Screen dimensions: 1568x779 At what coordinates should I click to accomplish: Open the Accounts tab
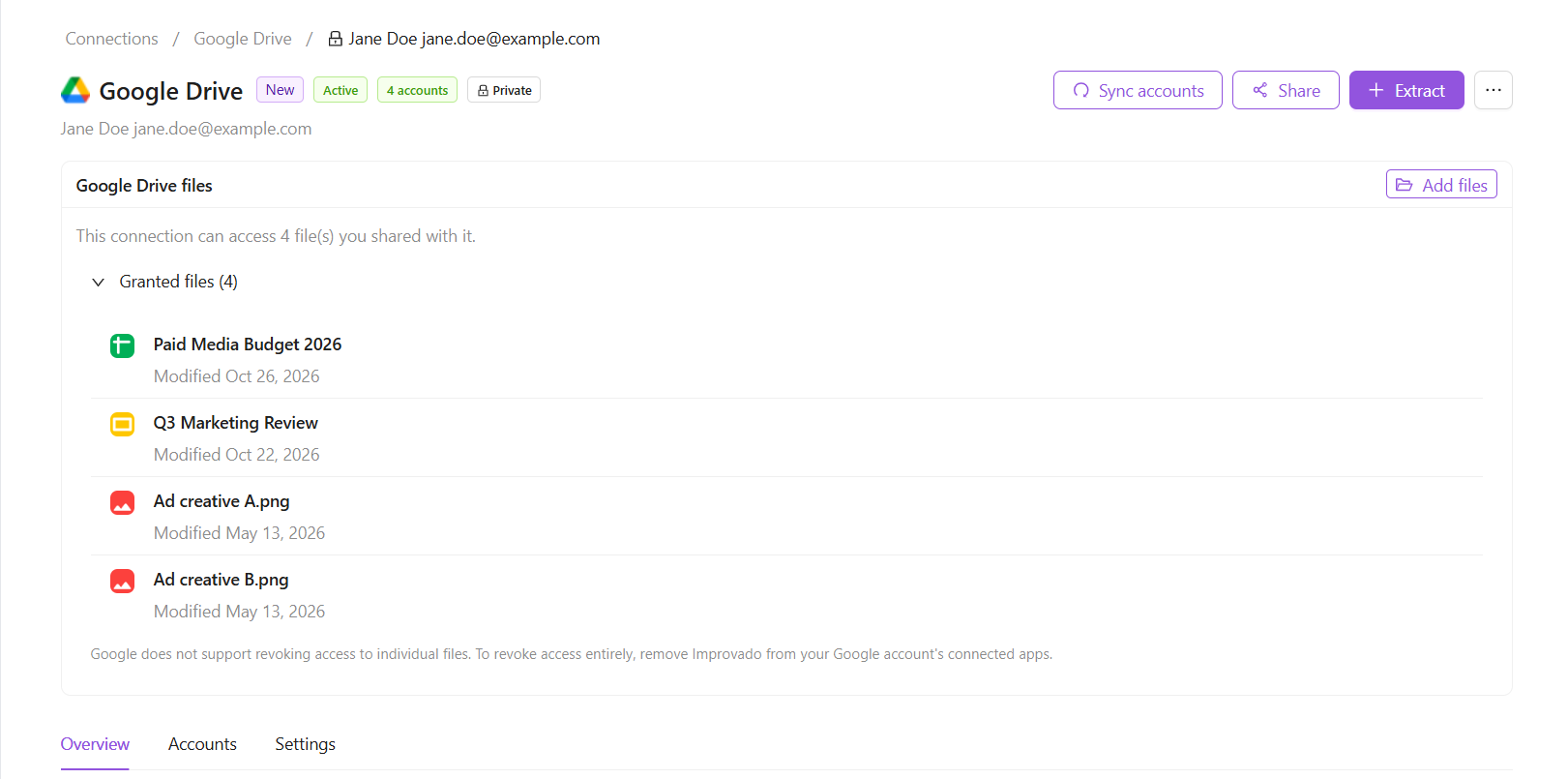pyautogui.click(x=202, y=744)
